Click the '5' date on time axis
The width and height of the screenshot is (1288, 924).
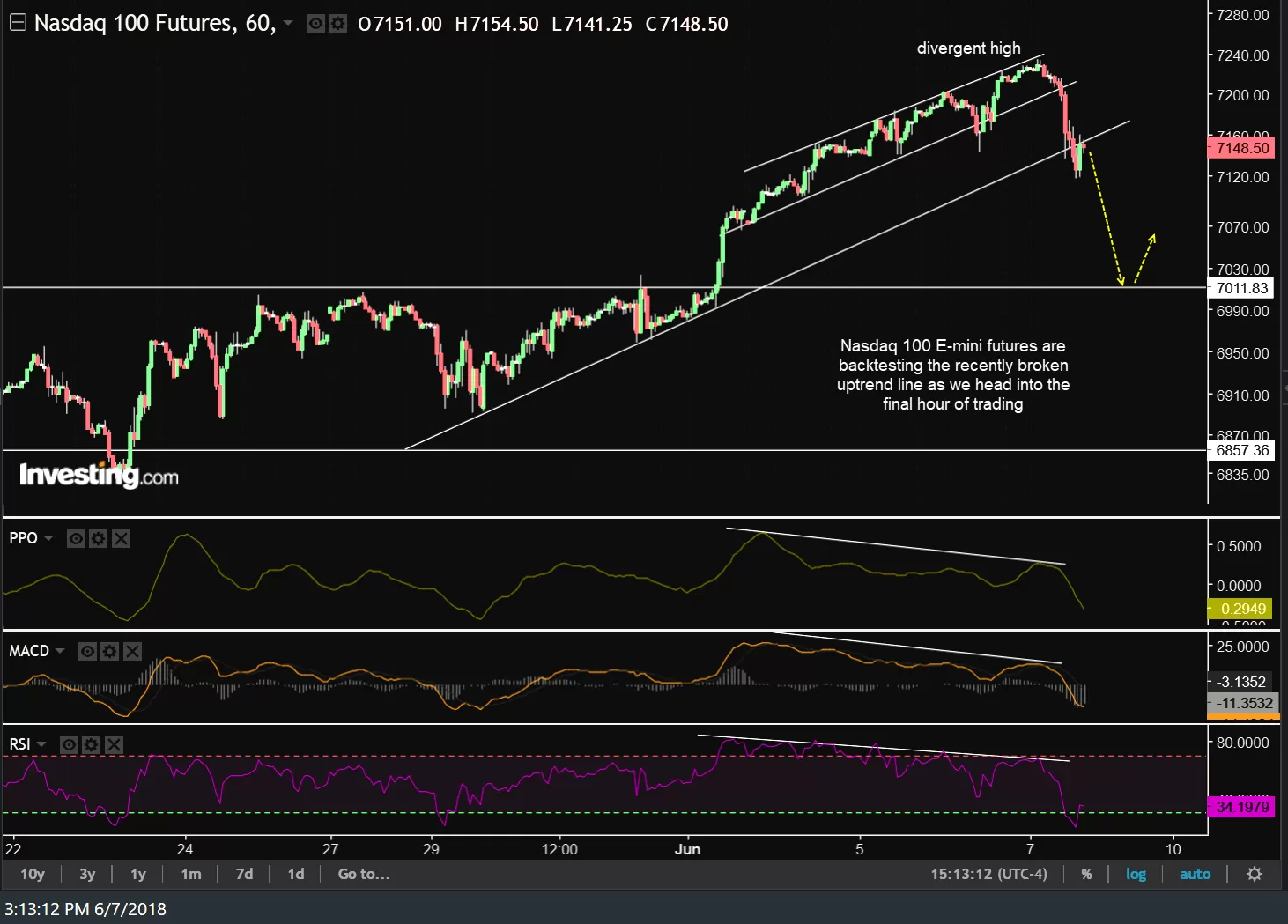[860, 849]
